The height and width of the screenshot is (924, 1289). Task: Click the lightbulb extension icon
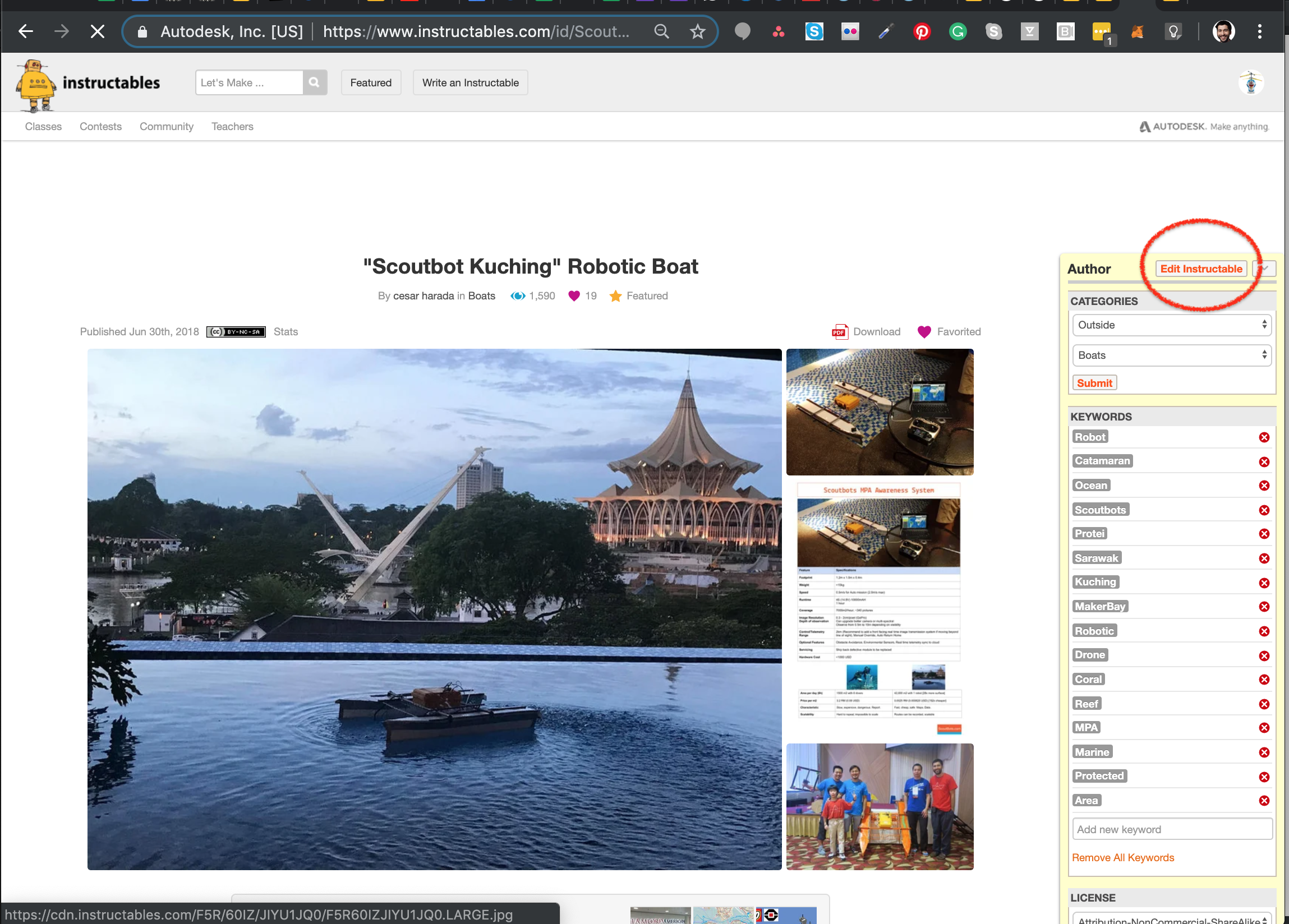pos(1173,31)
